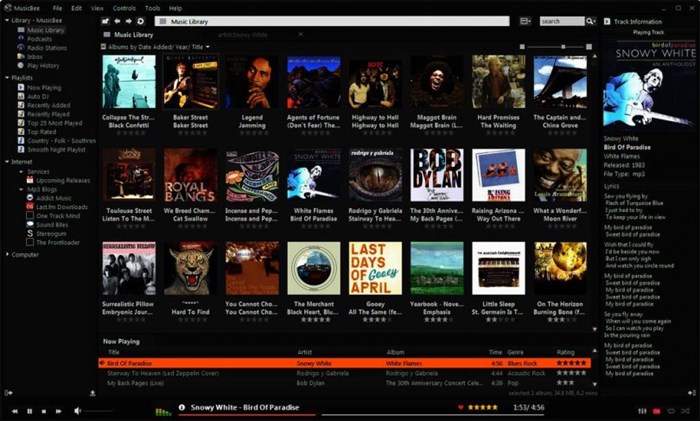Open the equalizer icon in player bar
Viewport: 700px width, 421px height.
point(642,411)
